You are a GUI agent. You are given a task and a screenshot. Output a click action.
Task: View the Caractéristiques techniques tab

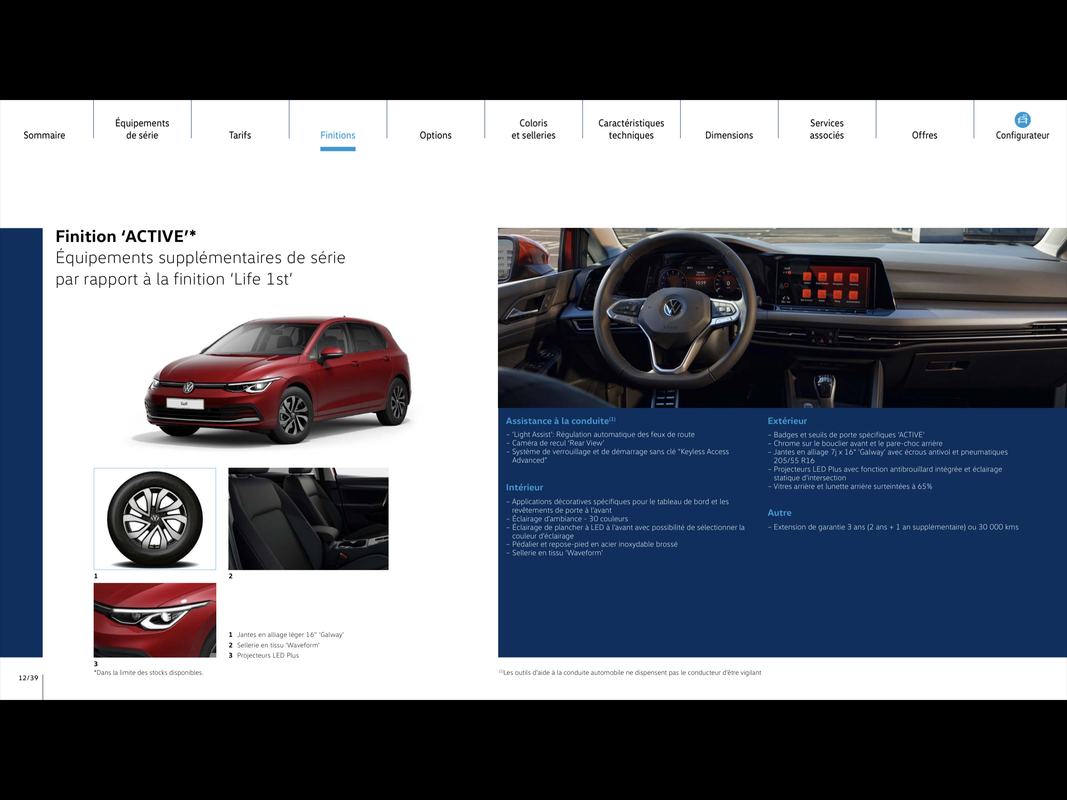tap(631, 129)
